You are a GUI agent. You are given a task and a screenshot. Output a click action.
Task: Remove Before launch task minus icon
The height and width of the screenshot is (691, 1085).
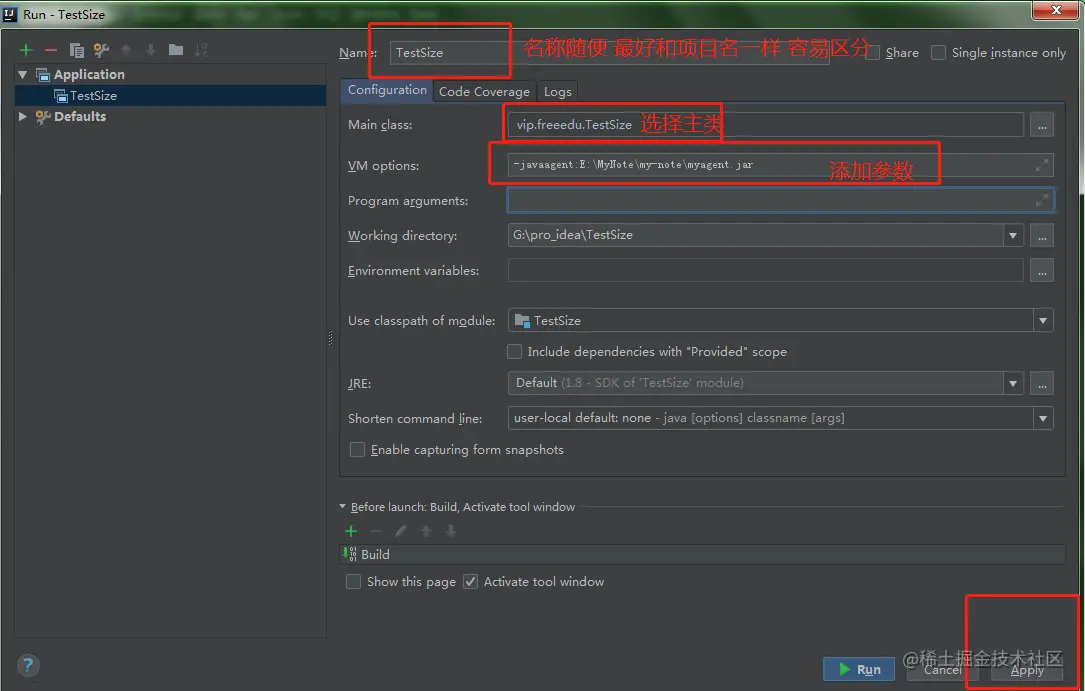pos(376,531)
